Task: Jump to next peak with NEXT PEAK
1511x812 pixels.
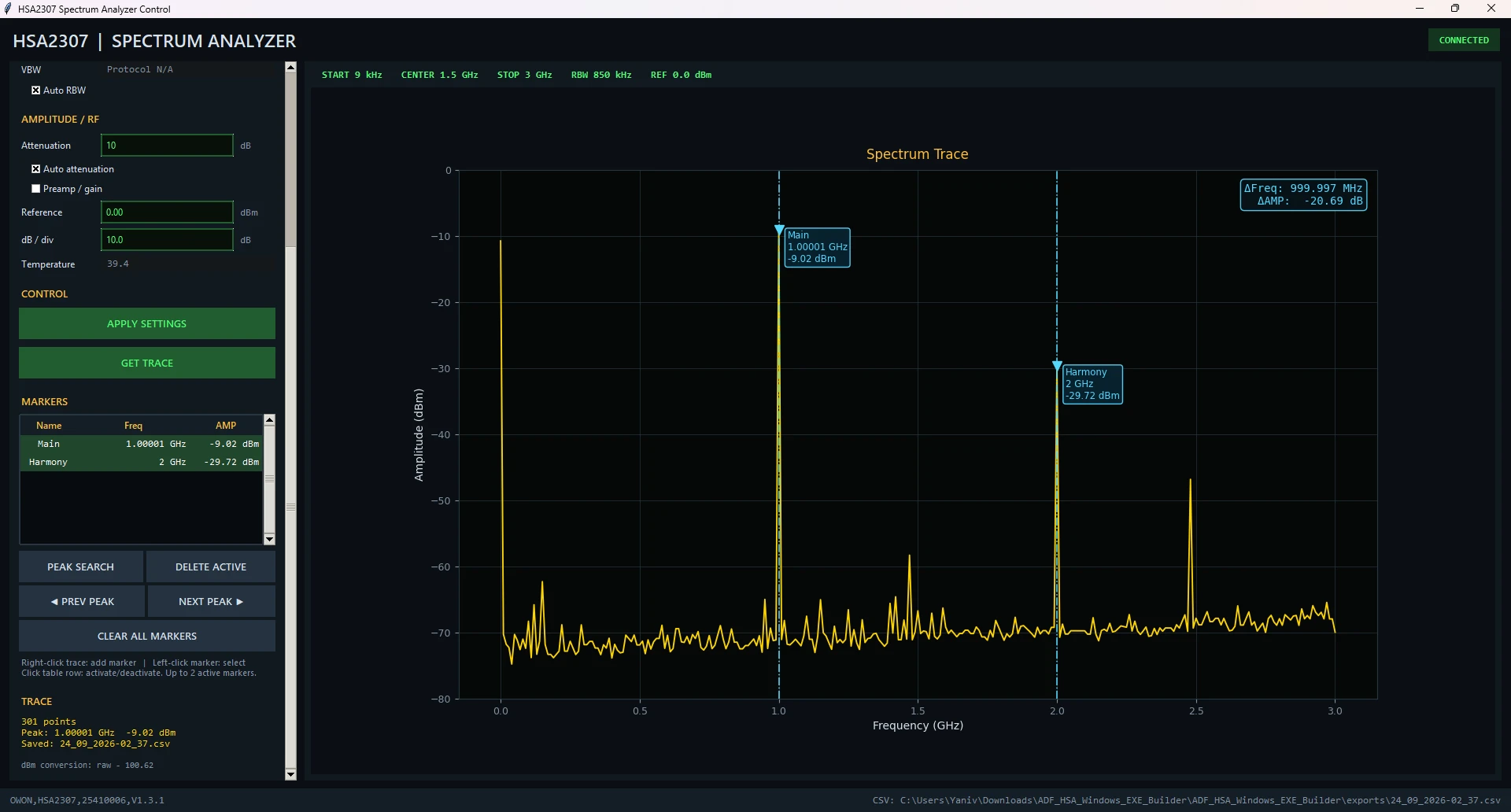Action: coord(212,601)
